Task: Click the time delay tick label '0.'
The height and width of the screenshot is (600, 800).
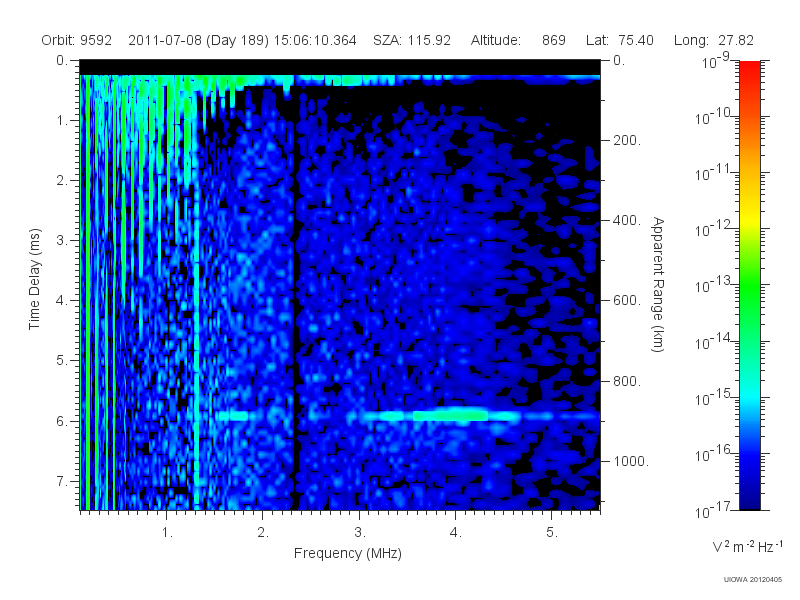Action: 62,61
